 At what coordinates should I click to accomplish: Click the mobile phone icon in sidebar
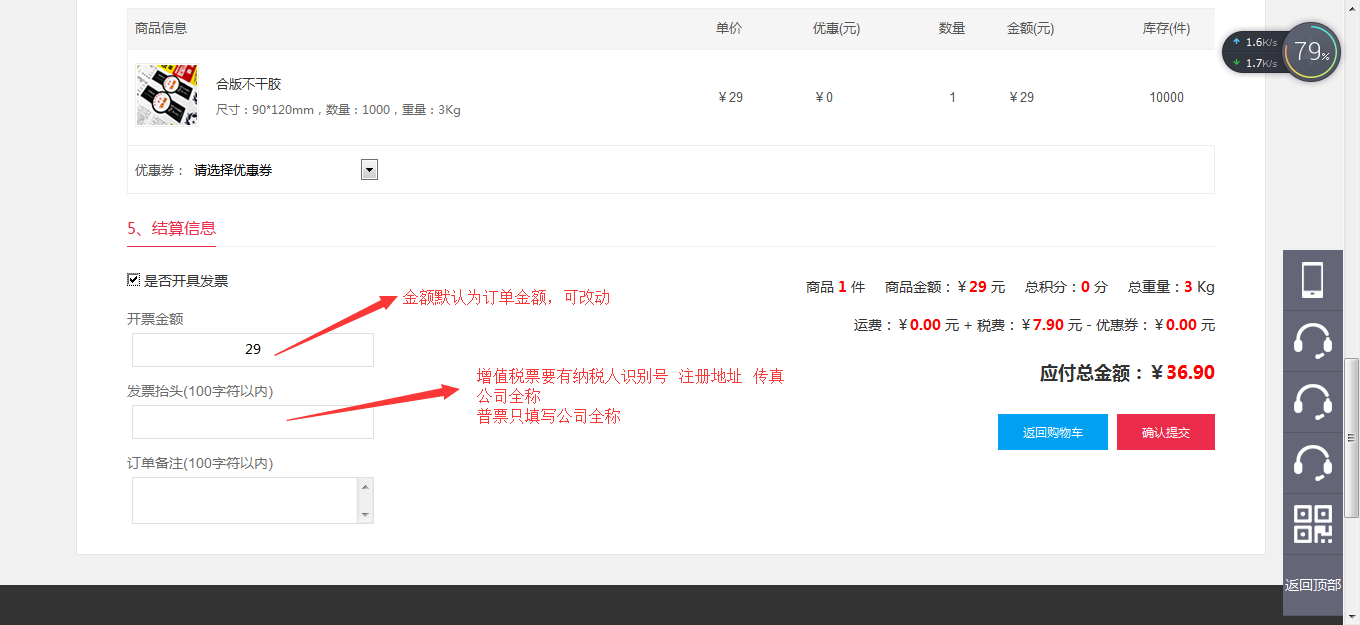(x=1312, y=280)
